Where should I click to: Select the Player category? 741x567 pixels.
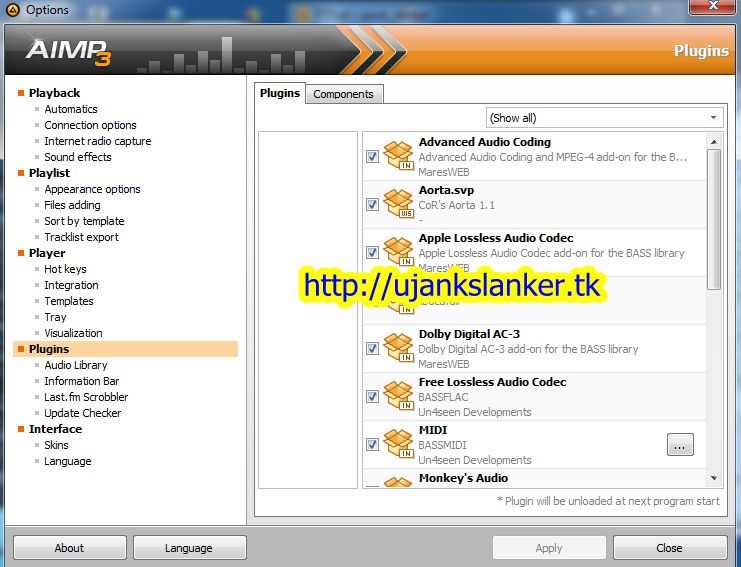(x=47, y=253)
